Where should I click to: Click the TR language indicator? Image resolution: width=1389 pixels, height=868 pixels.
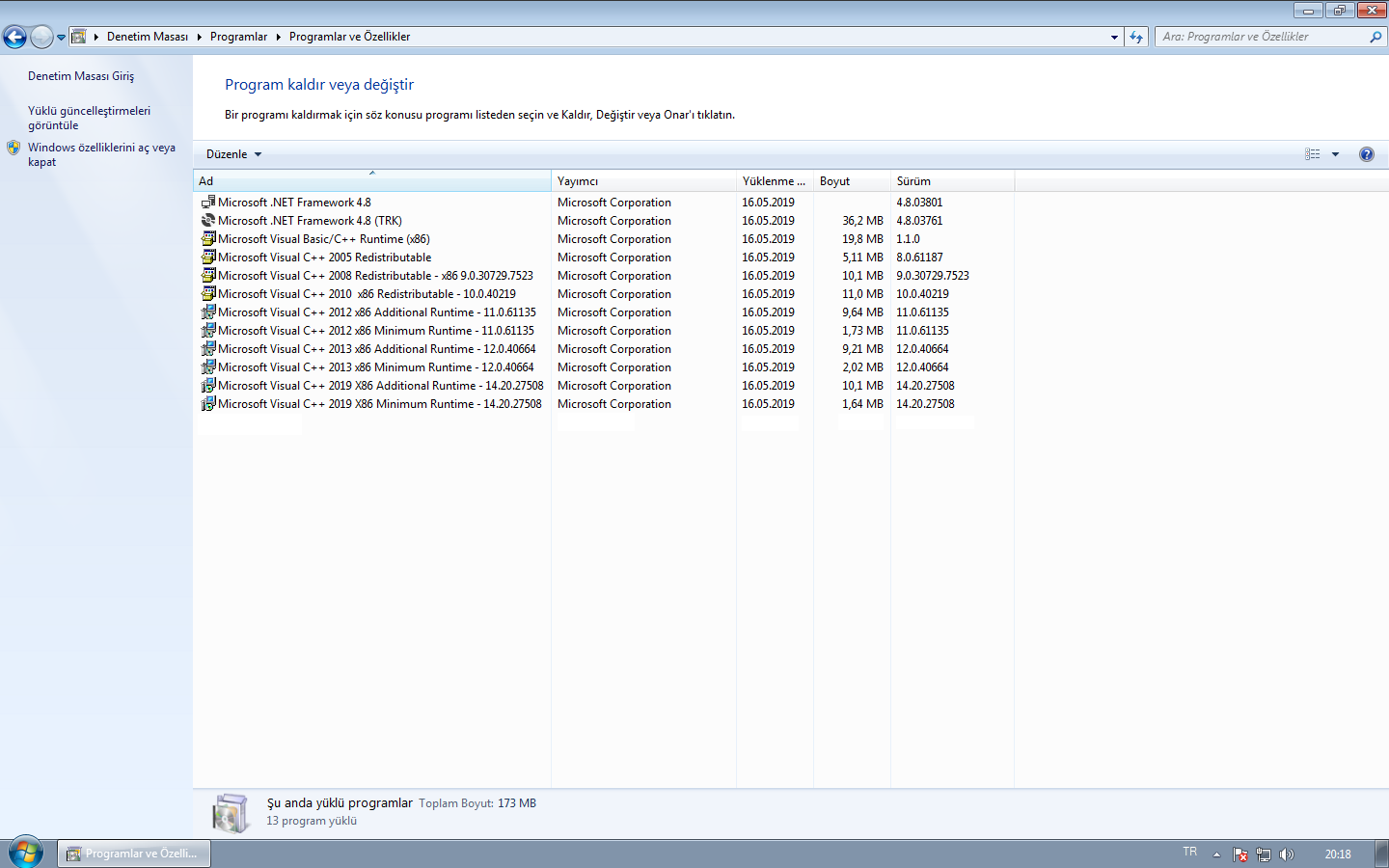[1189, 853]
